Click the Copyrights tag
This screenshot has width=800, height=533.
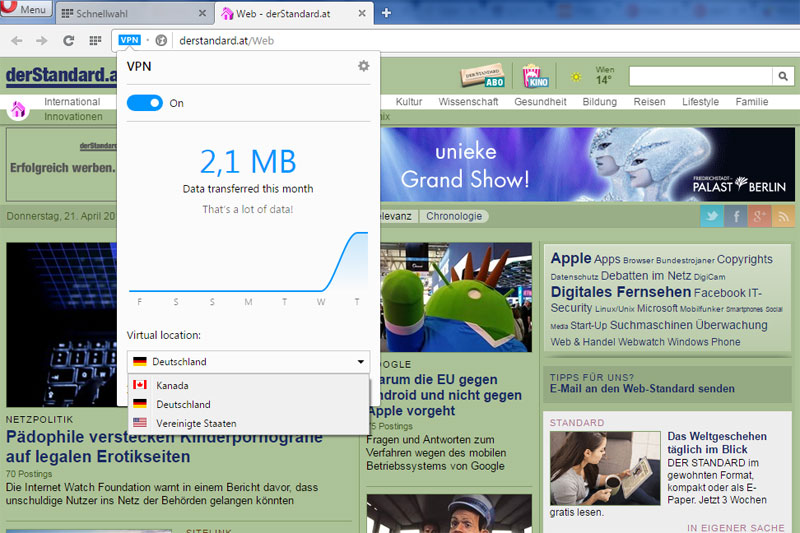tap(744, 259)
